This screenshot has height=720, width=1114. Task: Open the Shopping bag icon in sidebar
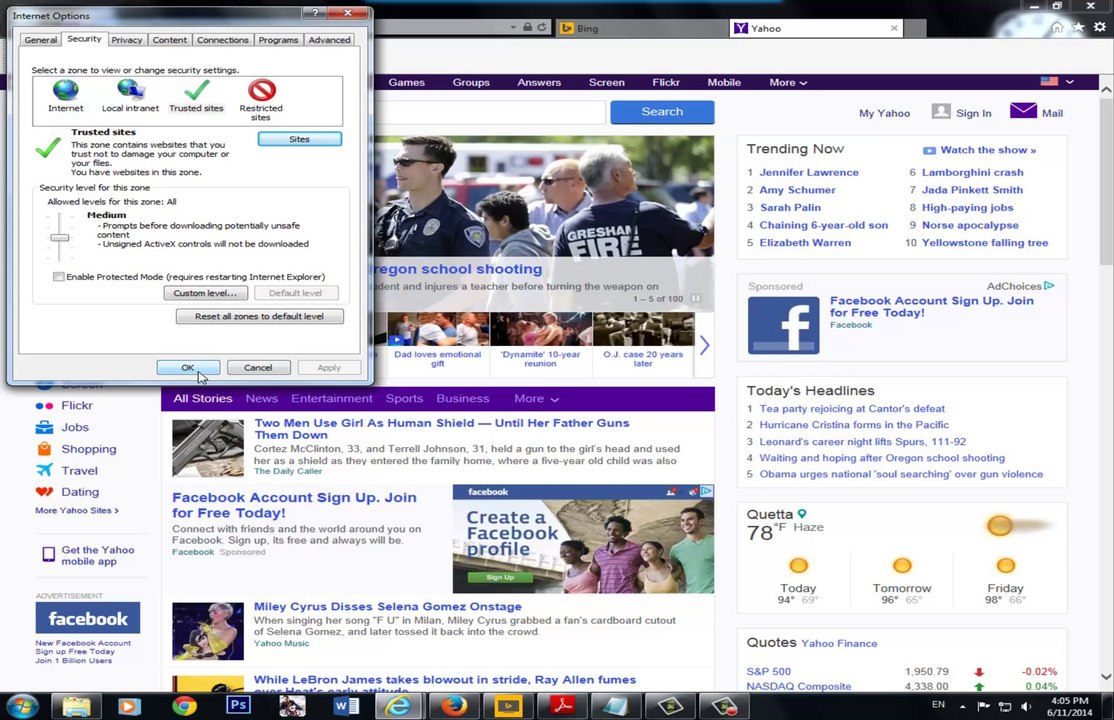coord(44,449)
